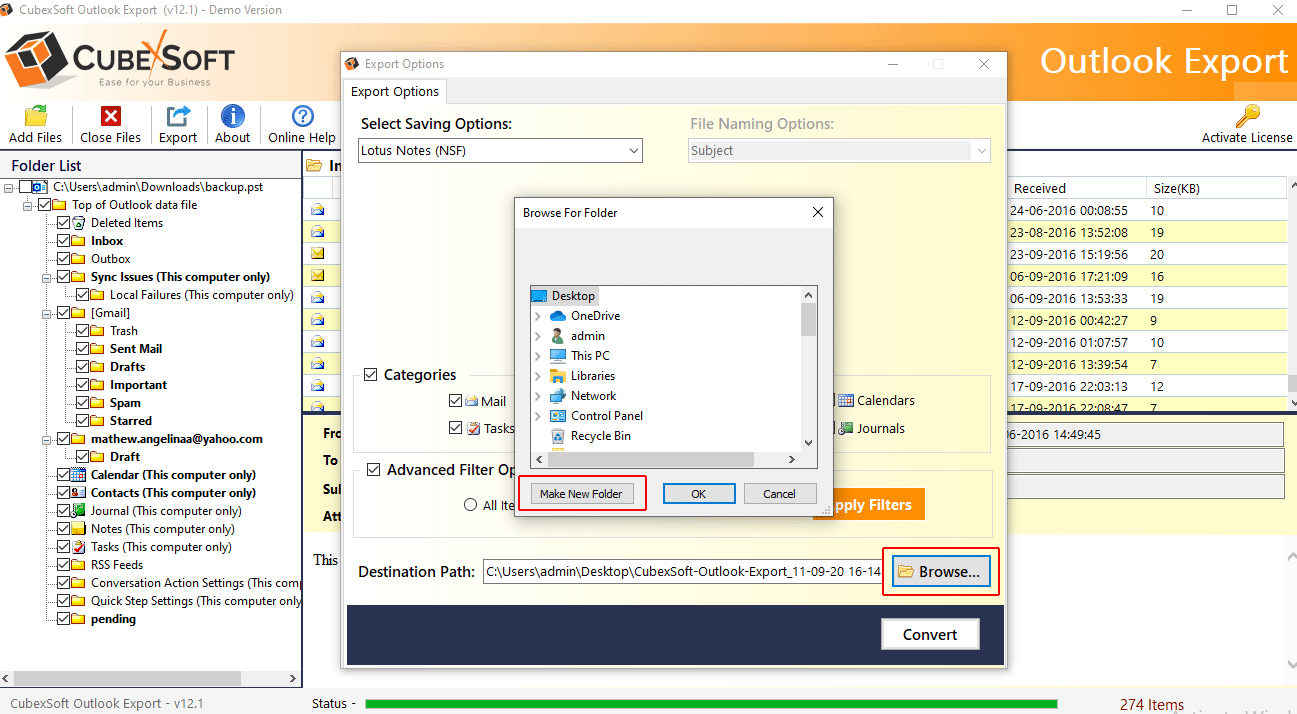Expand the admin folder node

tap(538, 336)
